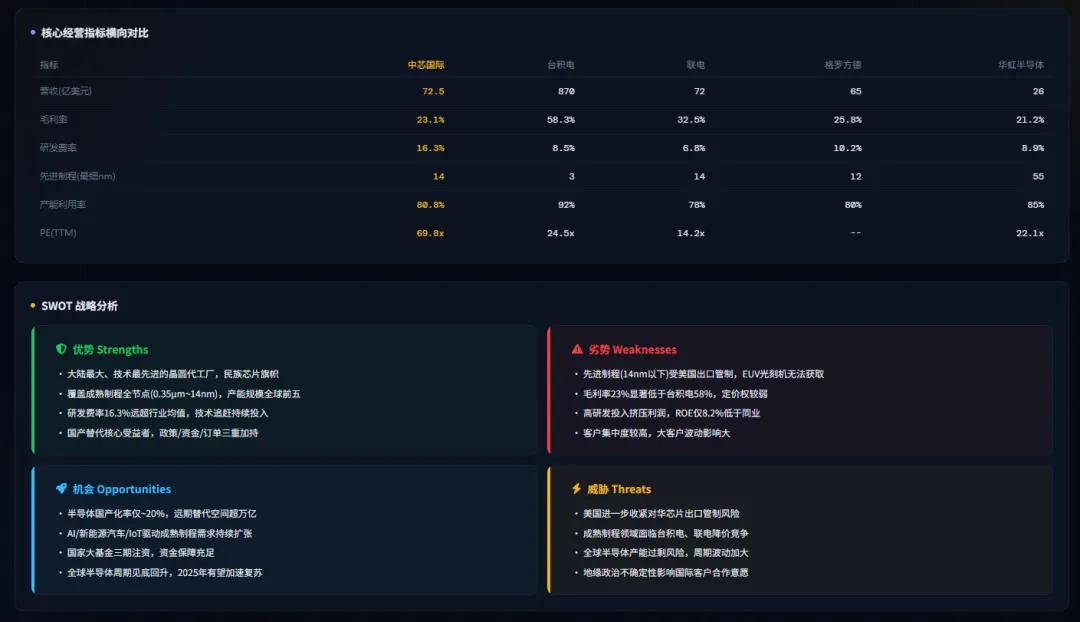Select the 美国进一步收紧对华芯片出口管制风险 bullet
1080x622 pixels.
click(x=661, y=514)
